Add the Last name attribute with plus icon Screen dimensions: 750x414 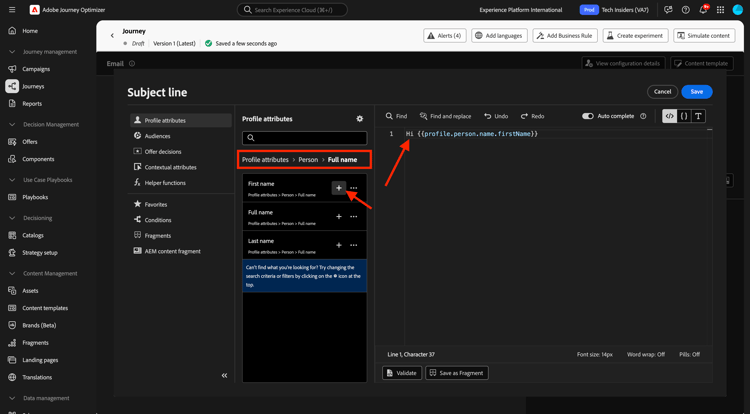pyautogui.click(x=339, y=245)
